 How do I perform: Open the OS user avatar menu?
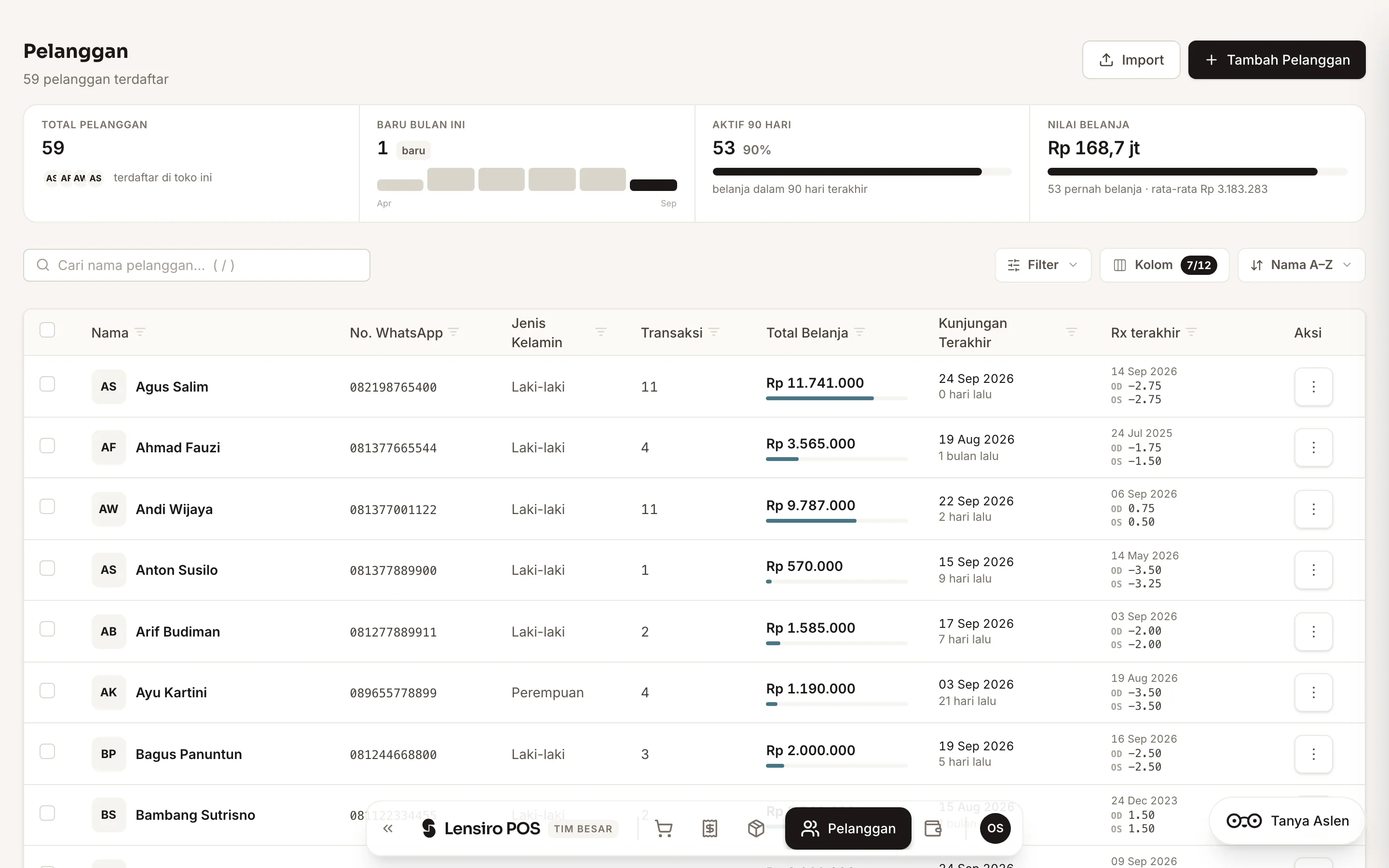995,828
